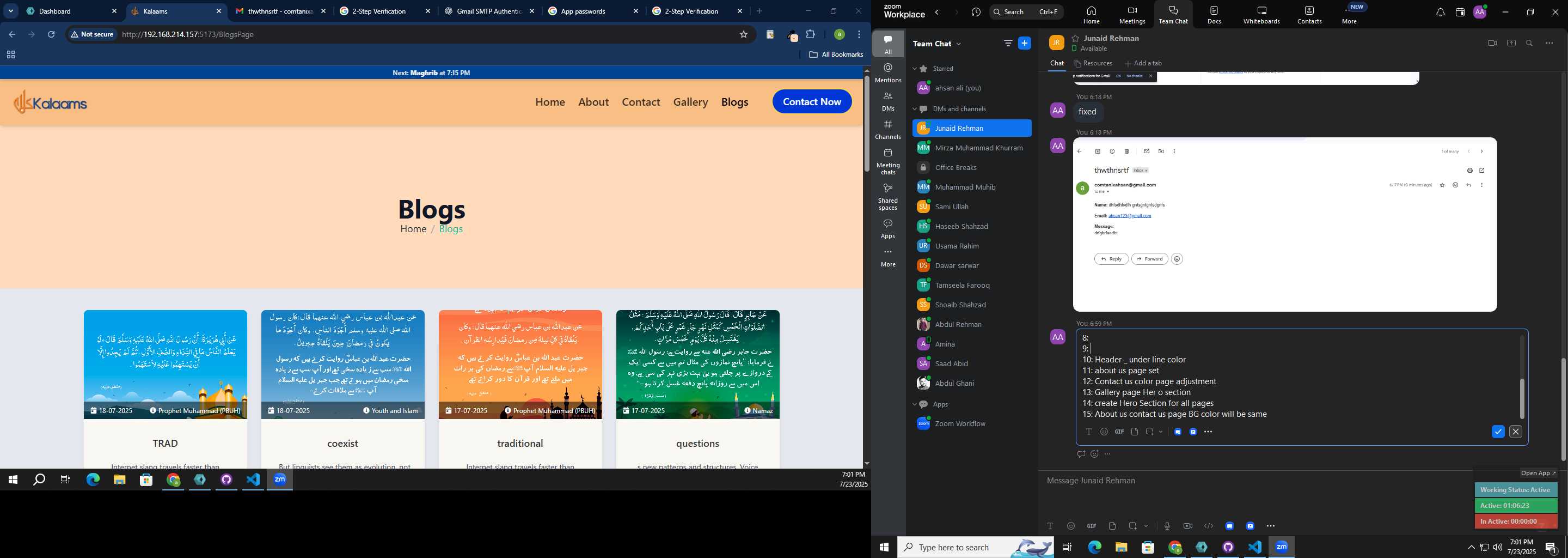Open the Chrome tab search dropdown
Viewport: 1568px width, 558px height.
[x=11, y=11]
